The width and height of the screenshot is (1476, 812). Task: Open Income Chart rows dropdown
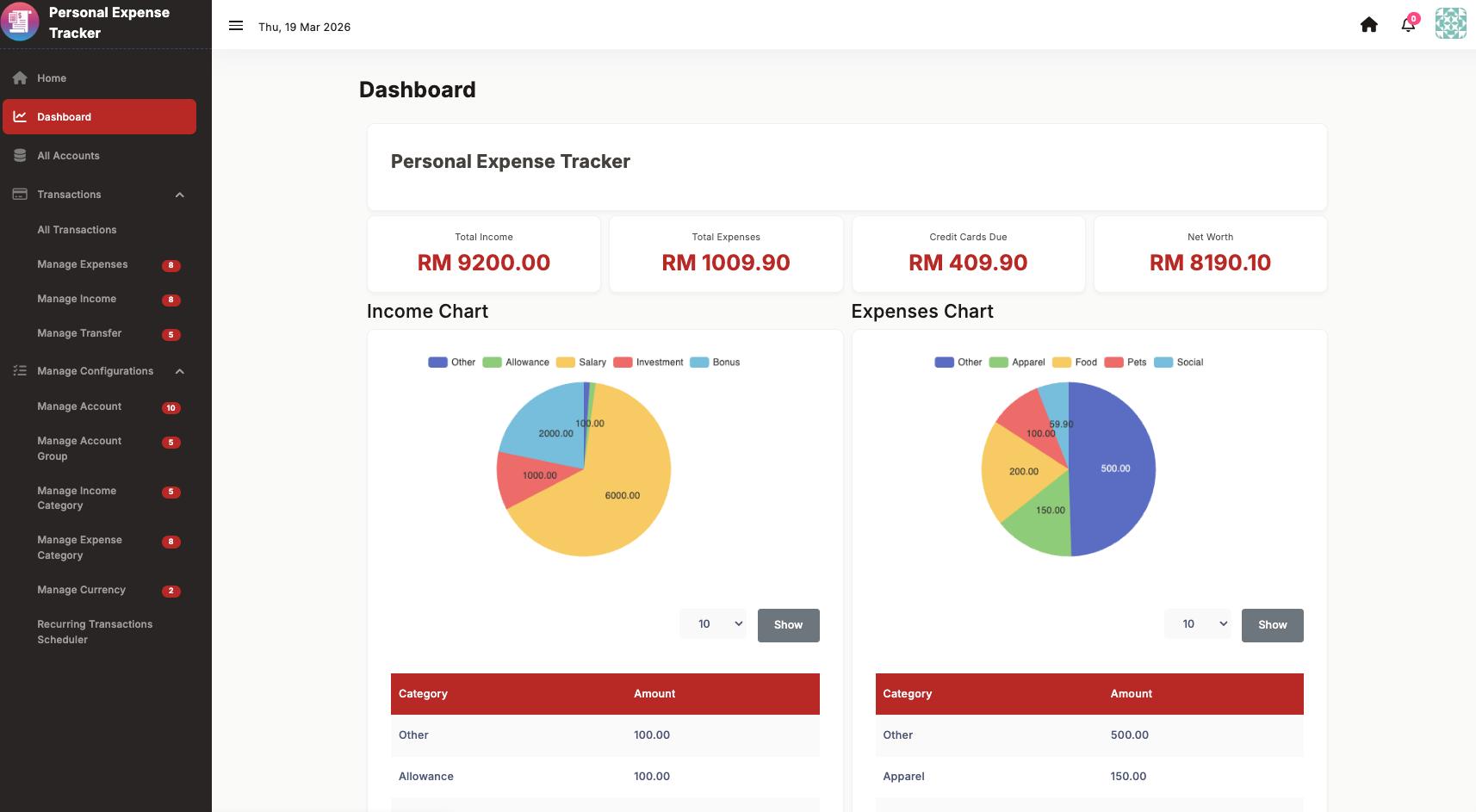713,624
